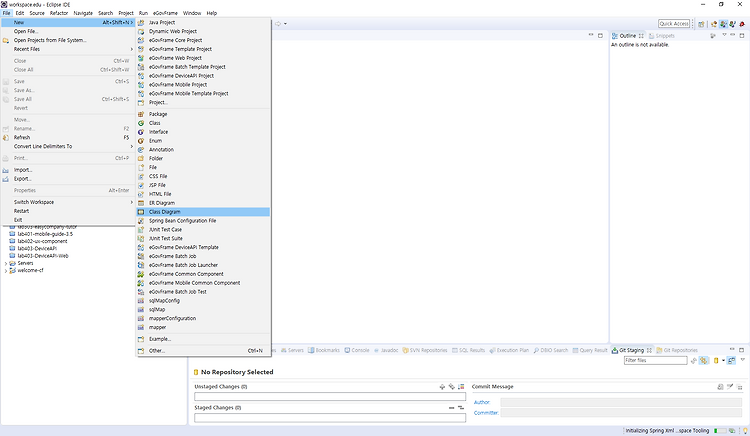Create a JUnit Test Suite
This screenshot has width=750, height=436.
point(203,239)
